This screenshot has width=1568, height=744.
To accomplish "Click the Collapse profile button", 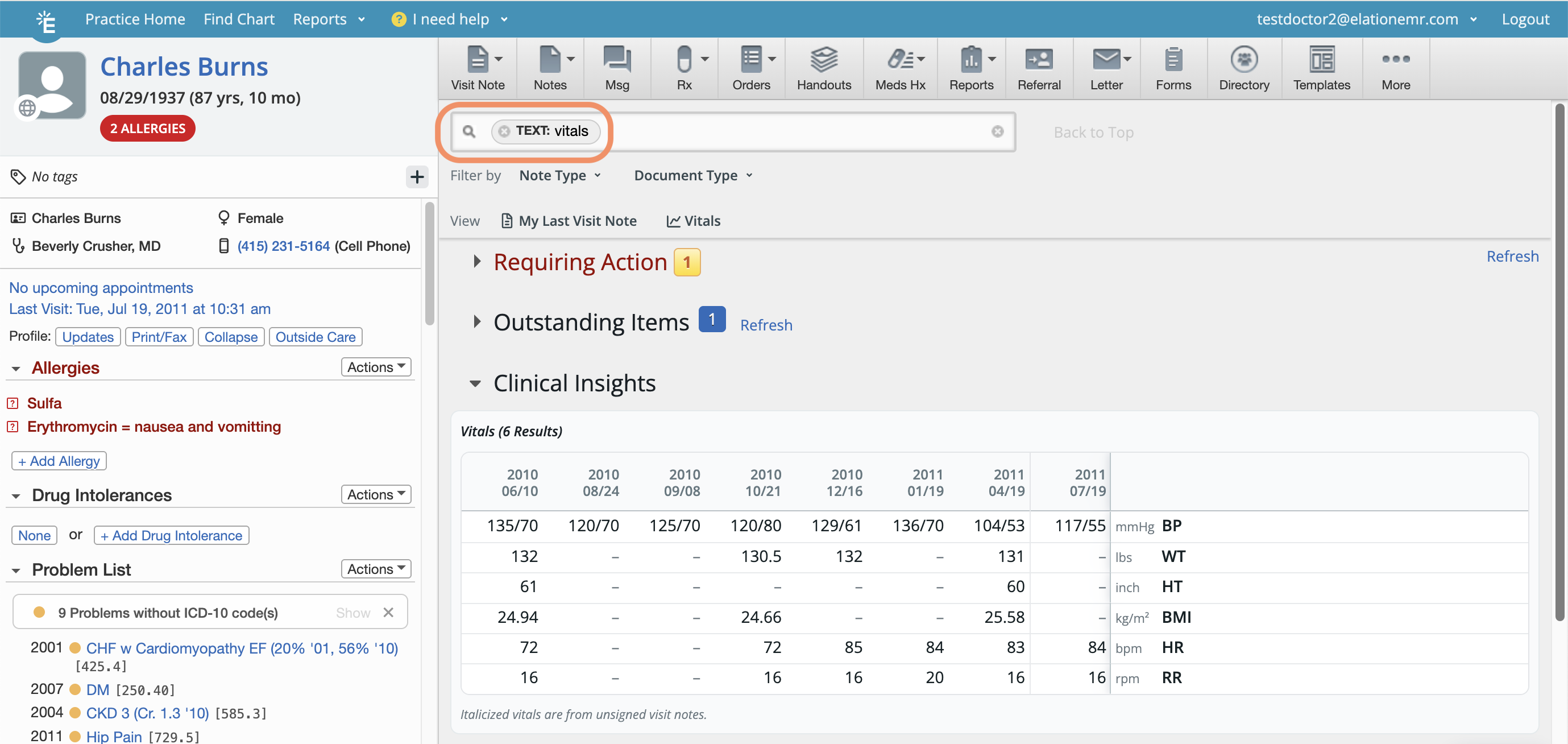I will click(x=231, y=337).
